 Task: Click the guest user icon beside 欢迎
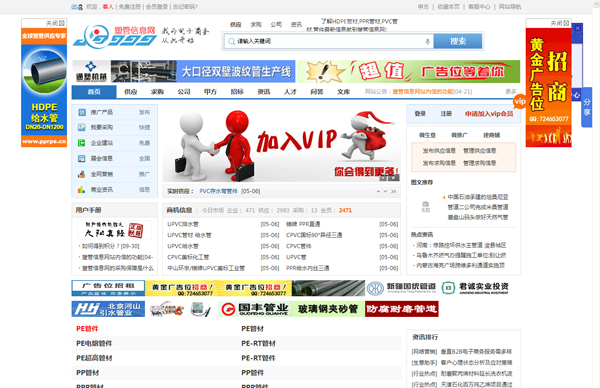click(77, 7)
